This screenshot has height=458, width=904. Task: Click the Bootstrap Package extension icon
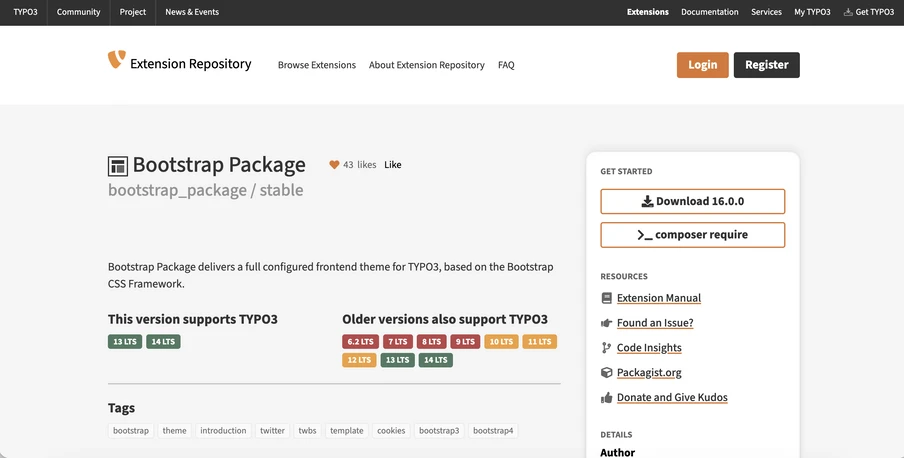coord(118,166)
